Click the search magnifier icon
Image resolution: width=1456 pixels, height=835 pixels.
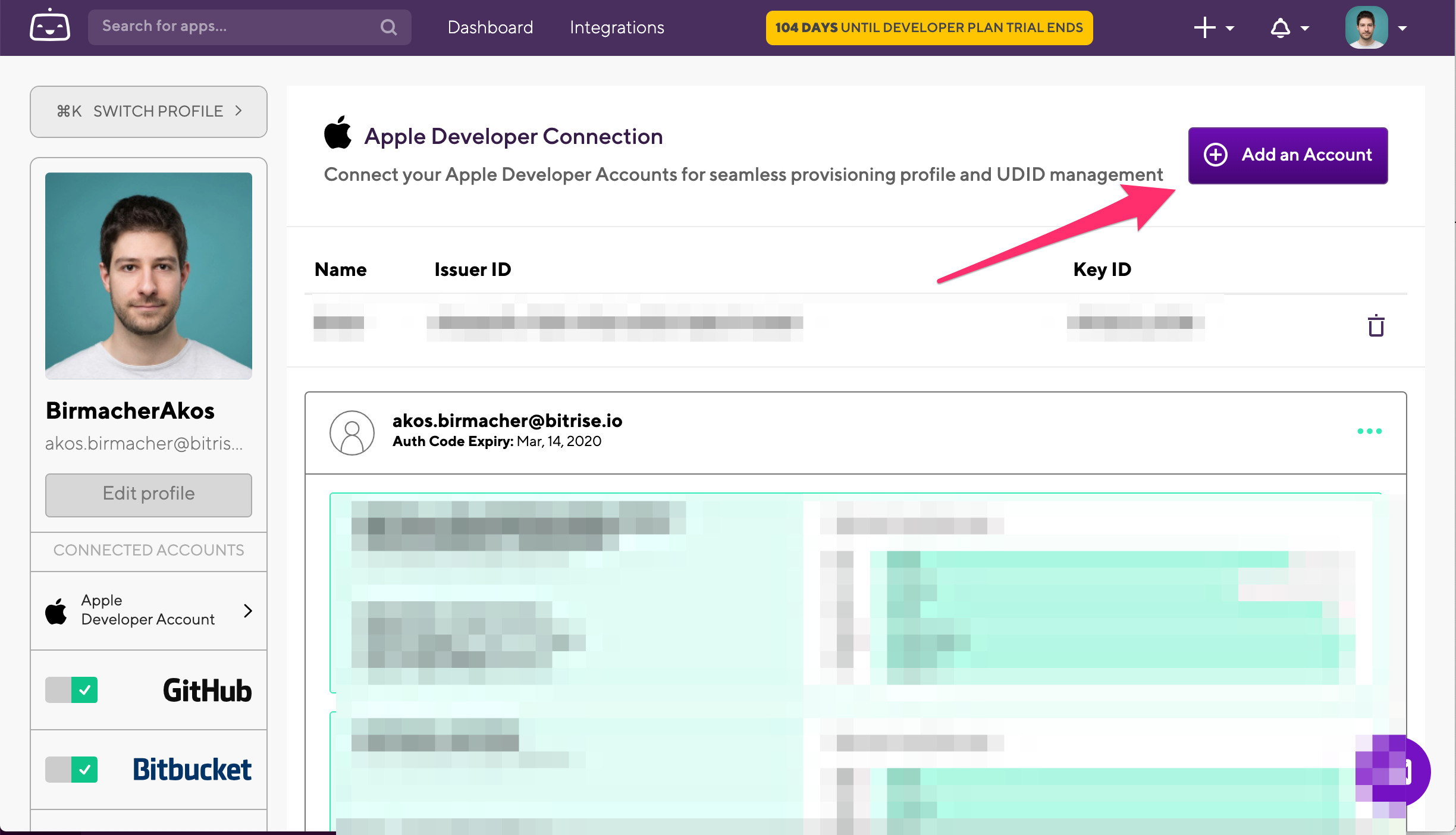coord(389,27)
